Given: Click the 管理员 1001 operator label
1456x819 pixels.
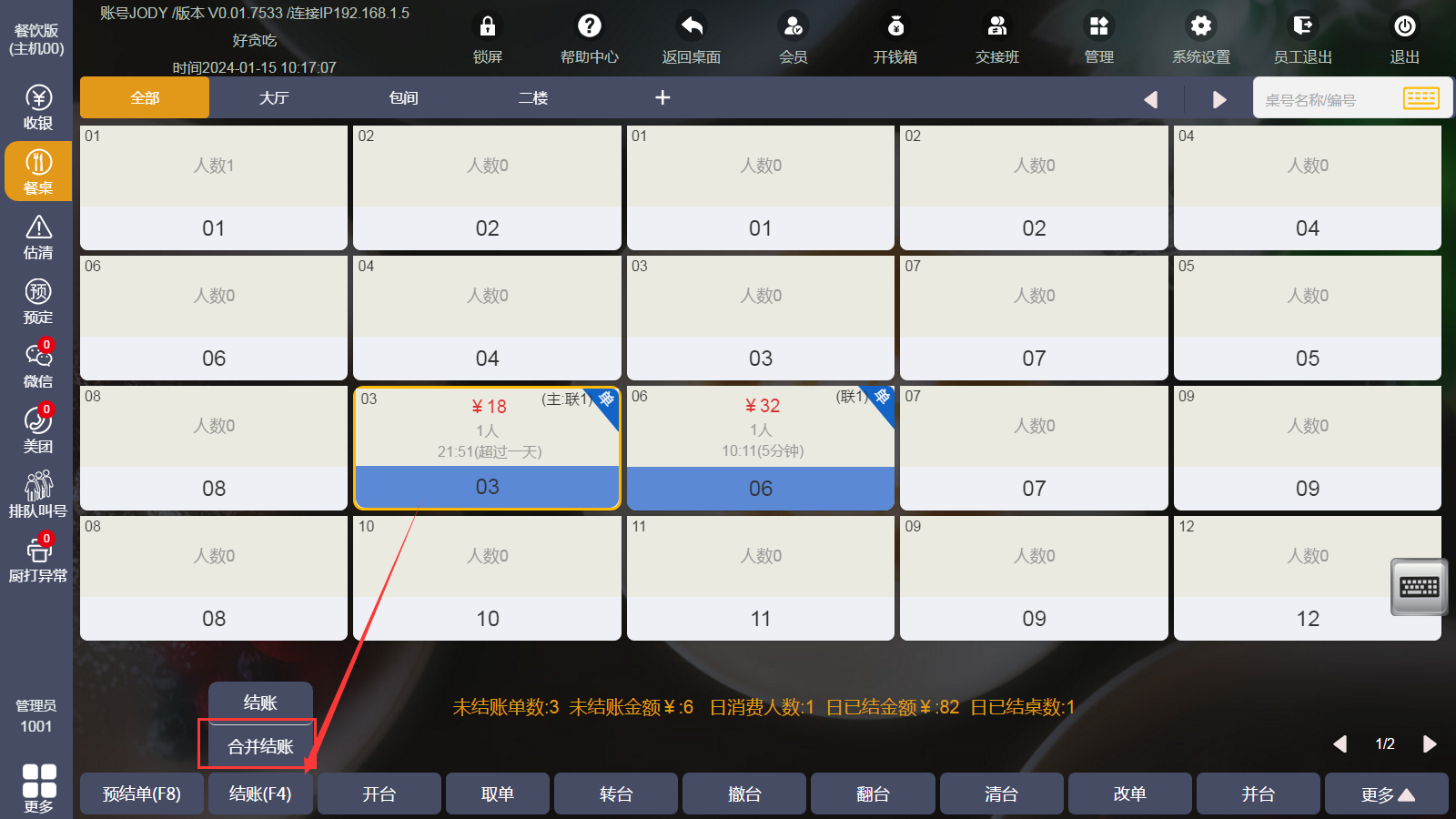Looking at the screenshot, I should (36, 716).
